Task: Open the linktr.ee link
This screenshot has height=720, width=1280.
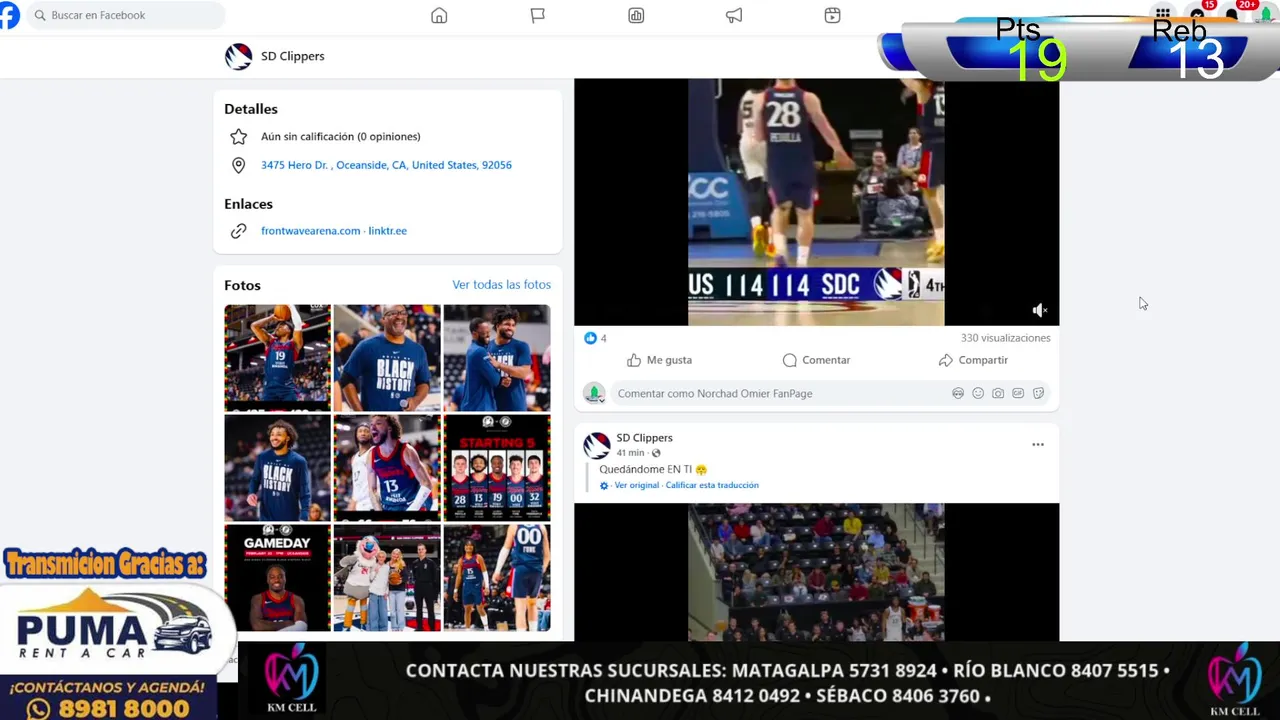Action: [x=387, y=231]
